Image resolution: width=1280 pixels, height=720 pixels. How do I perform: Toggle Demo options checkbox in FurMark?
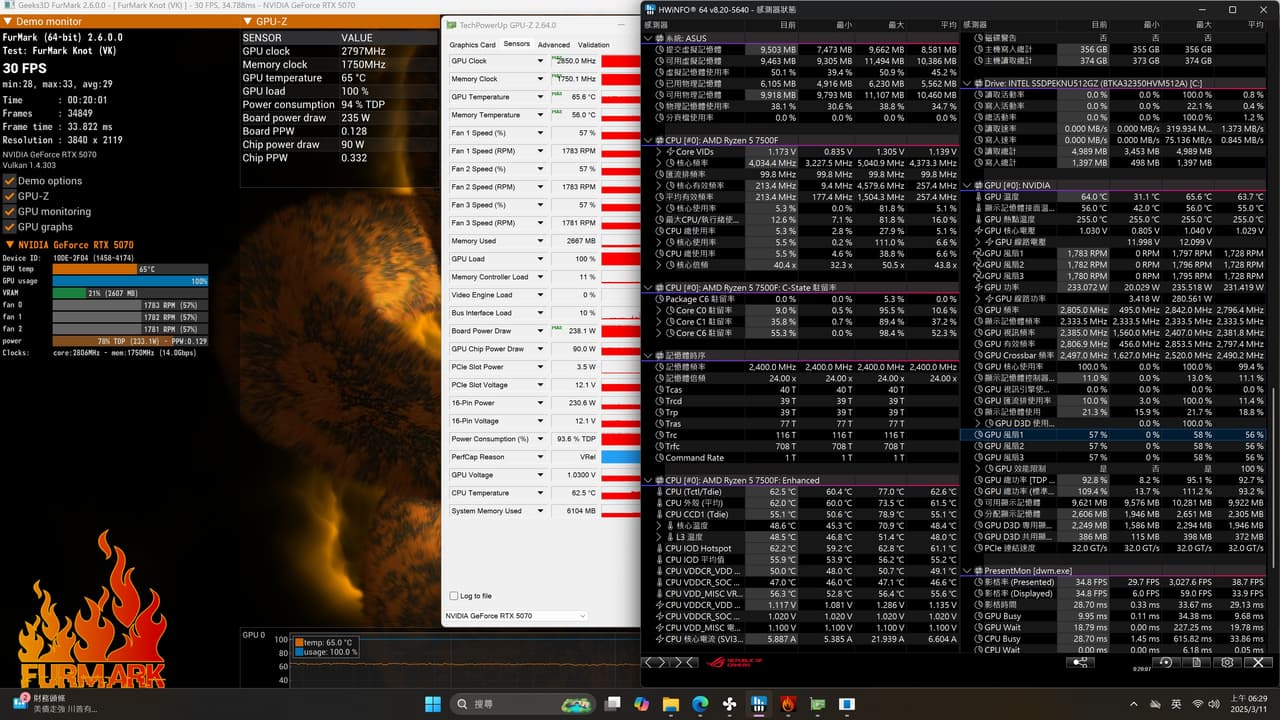click(9, 181)
